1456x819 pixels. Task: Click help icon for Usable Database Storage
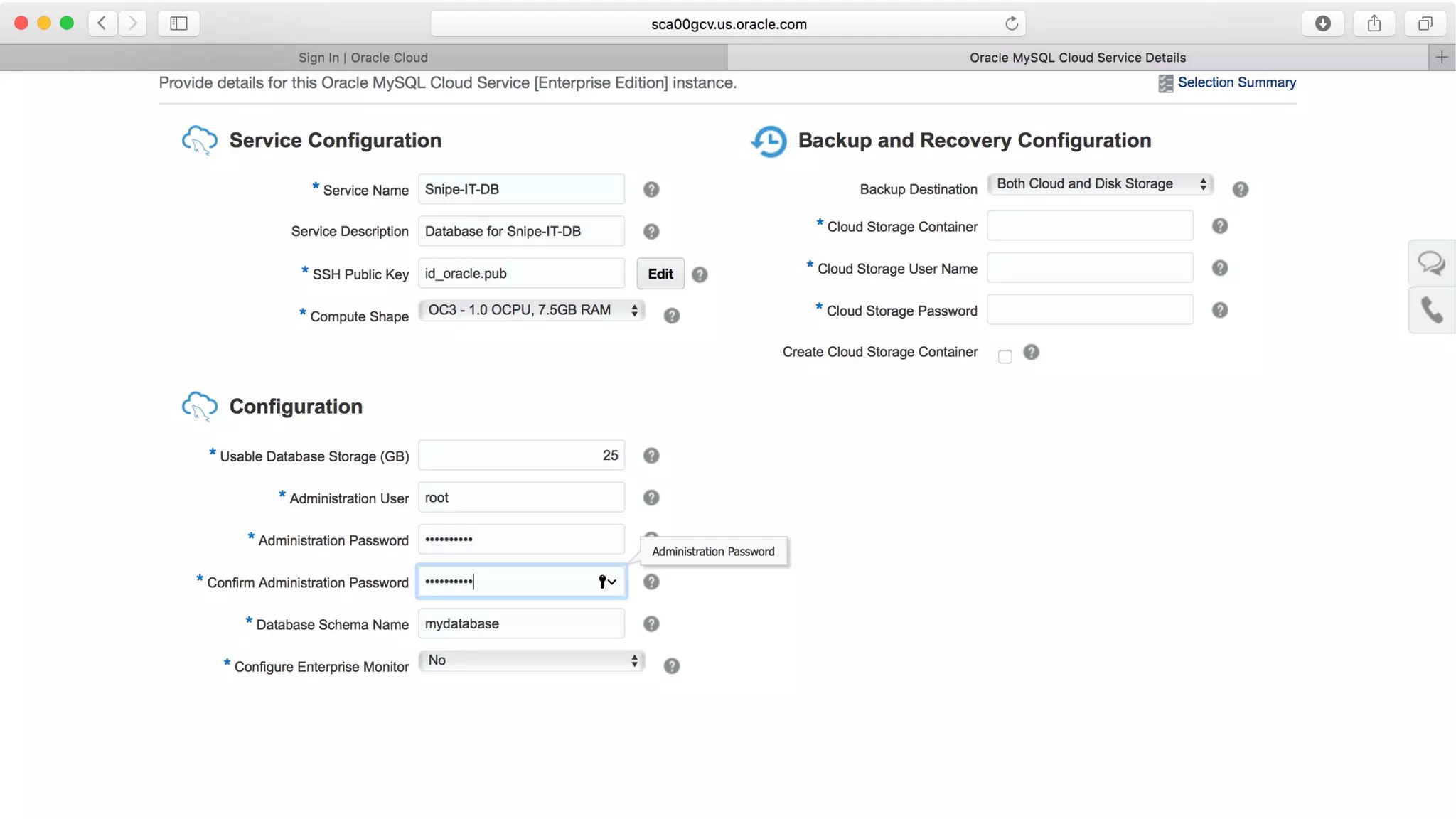(x=651, y=456)
